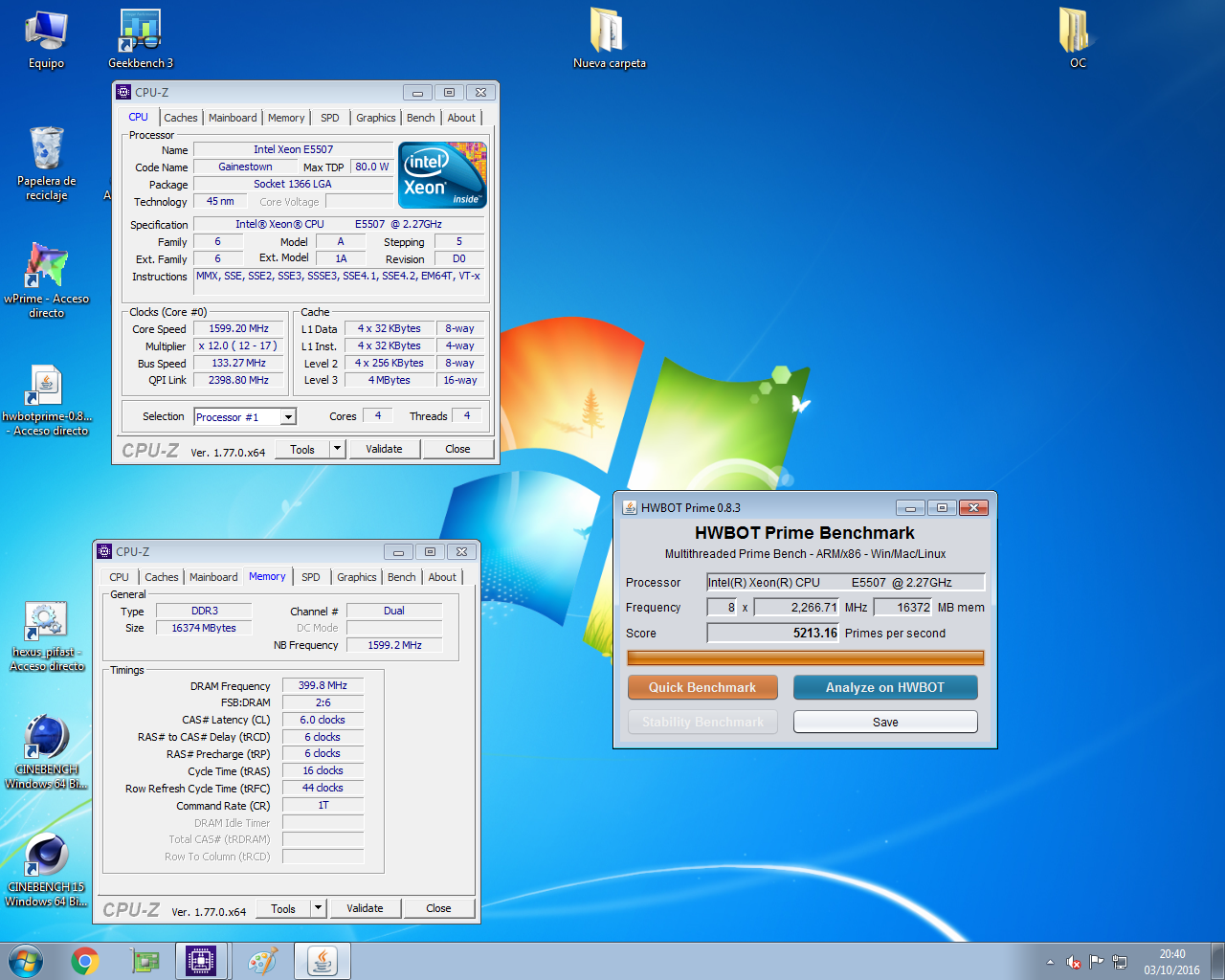The height and width of the screenshot is (980, 1225).
Task: Click Close button in upper CPU-Z window
Action: (x=457, y=449)
